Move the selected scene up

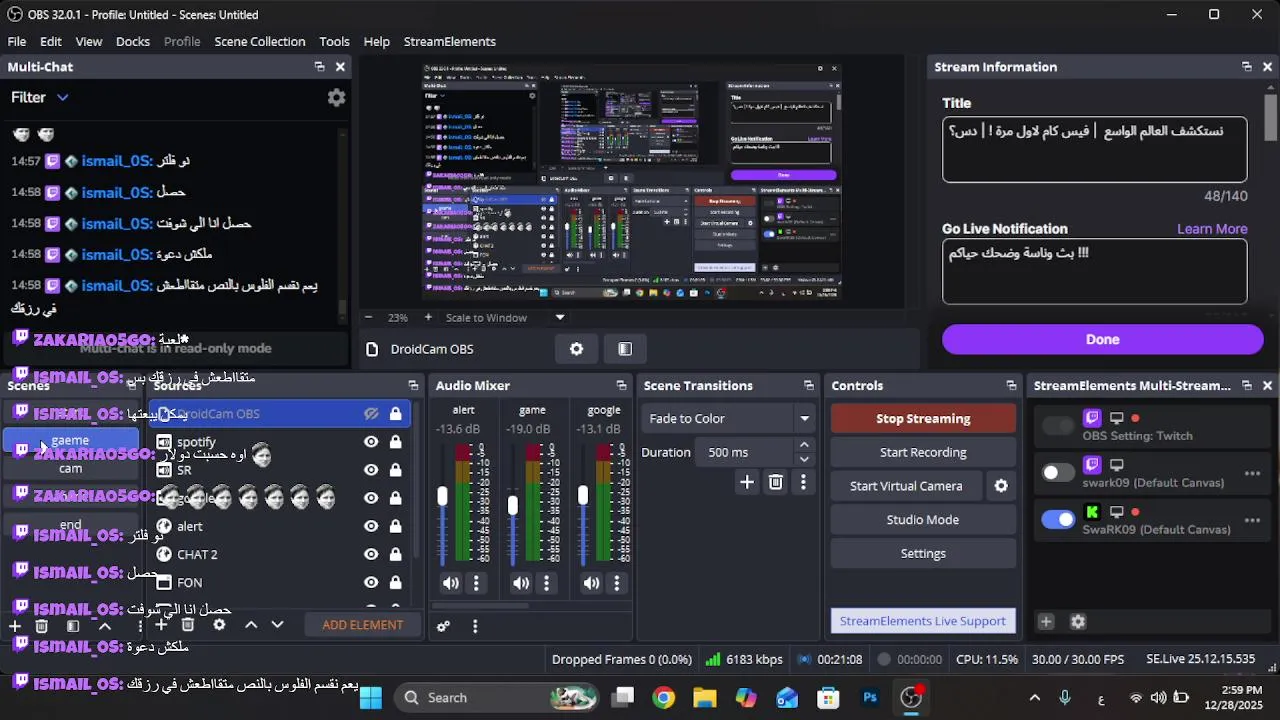point(104,626)
